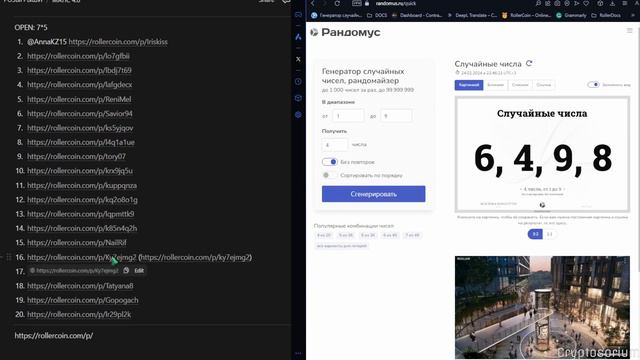Open rollercoin link Gopogach
This screenshot has height=360, width=640.
point(83,300)
